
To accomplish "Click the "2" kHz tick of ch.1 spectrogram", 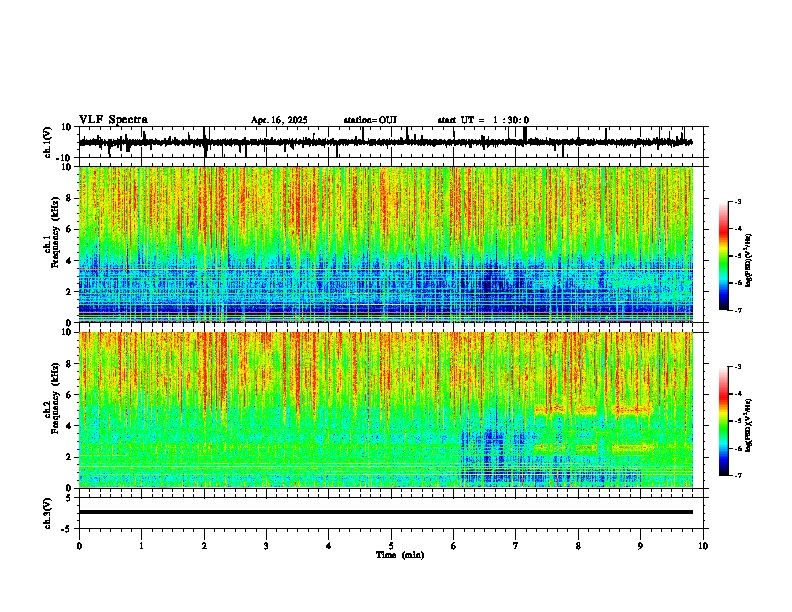I will click(x=69, y=292).
